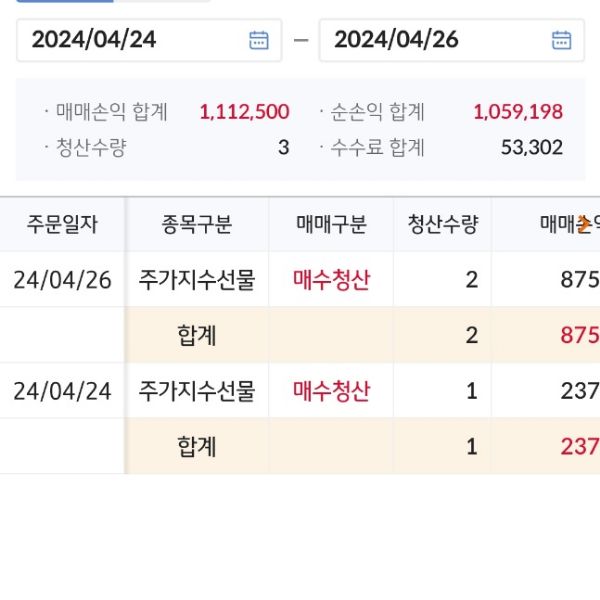This screenshot has width=600, height=600.
Task: Click the 순손익 합계 value 1,059,198
Action: coord(518,112)
